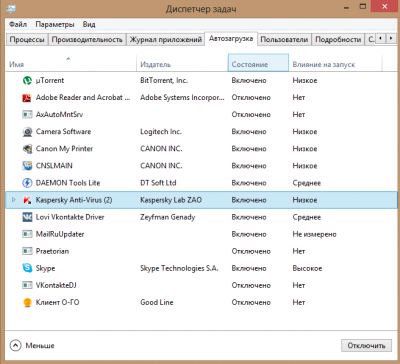Select the DAEMON Tools Lite entry
Viewport: 400px width, 364px height.
(x=68, y=183)
